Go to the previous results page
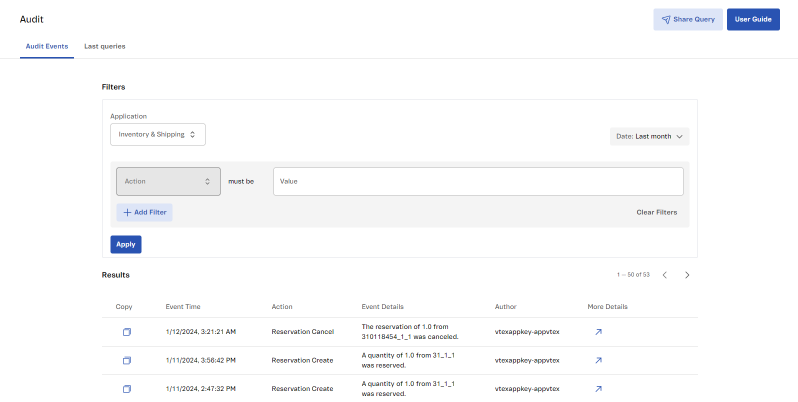 664,275
